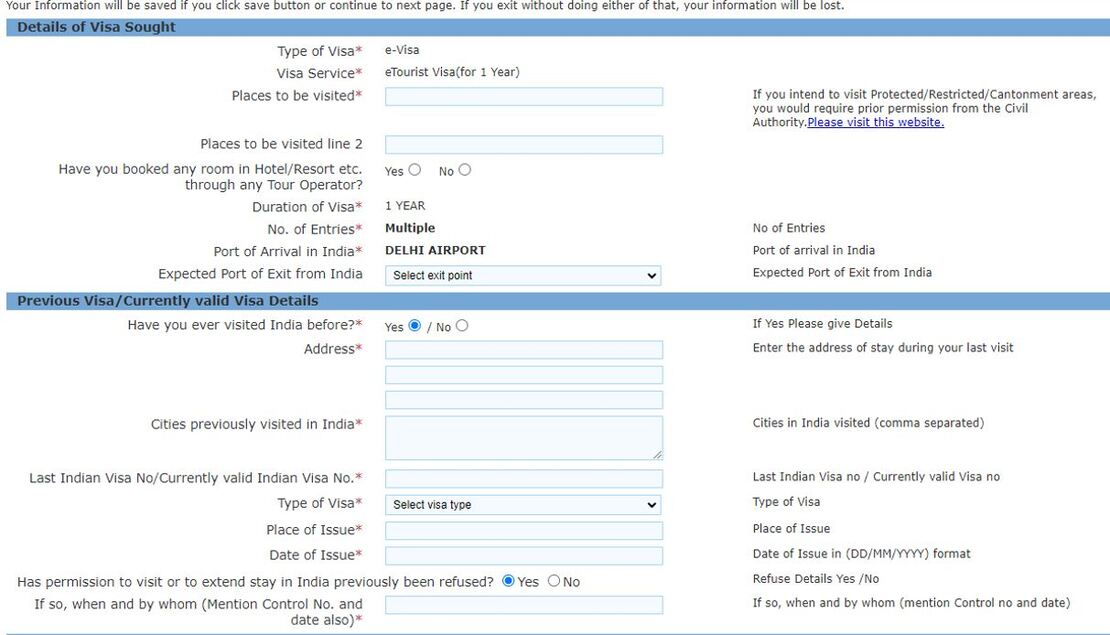Image resolution: width=1110 pixels, height=635 pixels.
Task: Open the Select visa type dropdown
Action: click(x=523, y=505)
